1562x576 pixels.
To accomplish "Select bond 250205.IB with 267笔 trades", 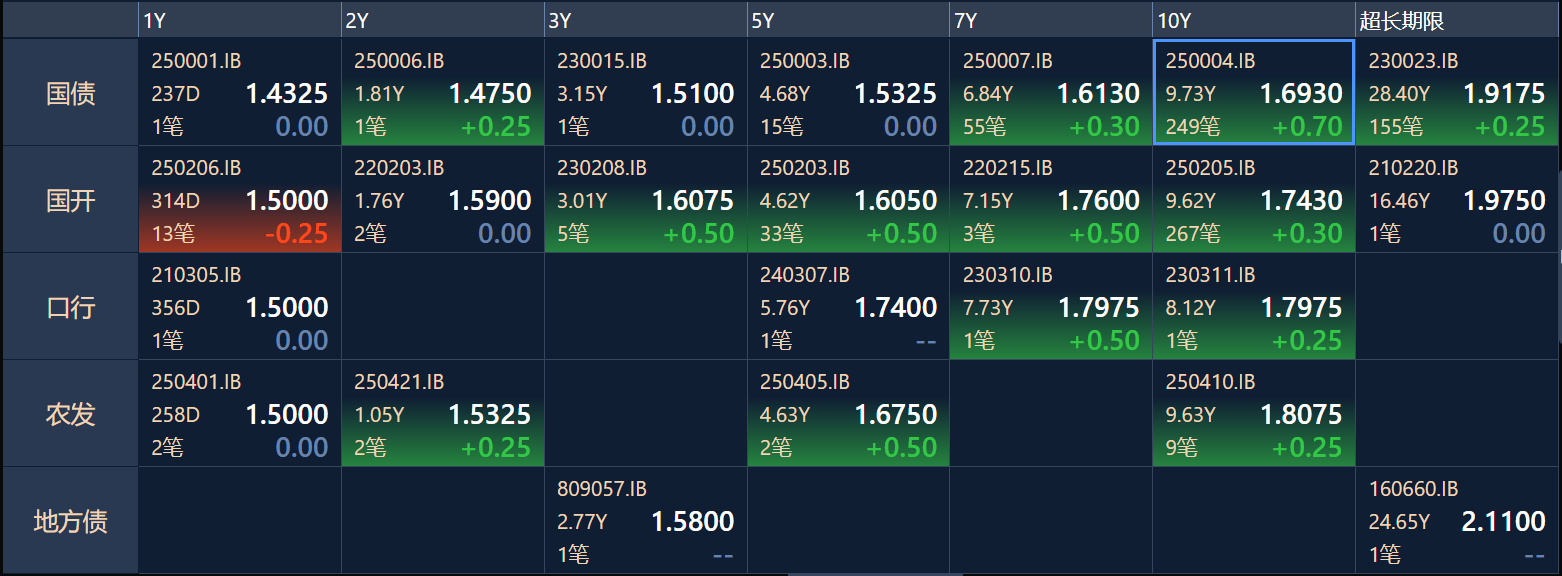I will [x=1254, y=200].
